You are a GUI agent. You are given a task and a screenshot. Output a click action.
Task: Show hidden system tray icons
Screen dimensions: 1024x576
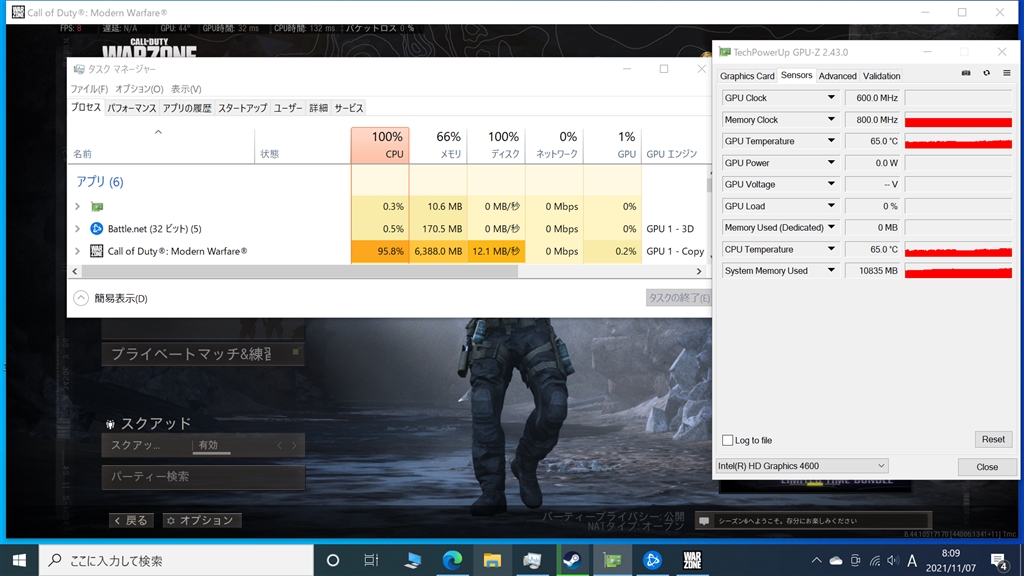click(x=816, y=560)
